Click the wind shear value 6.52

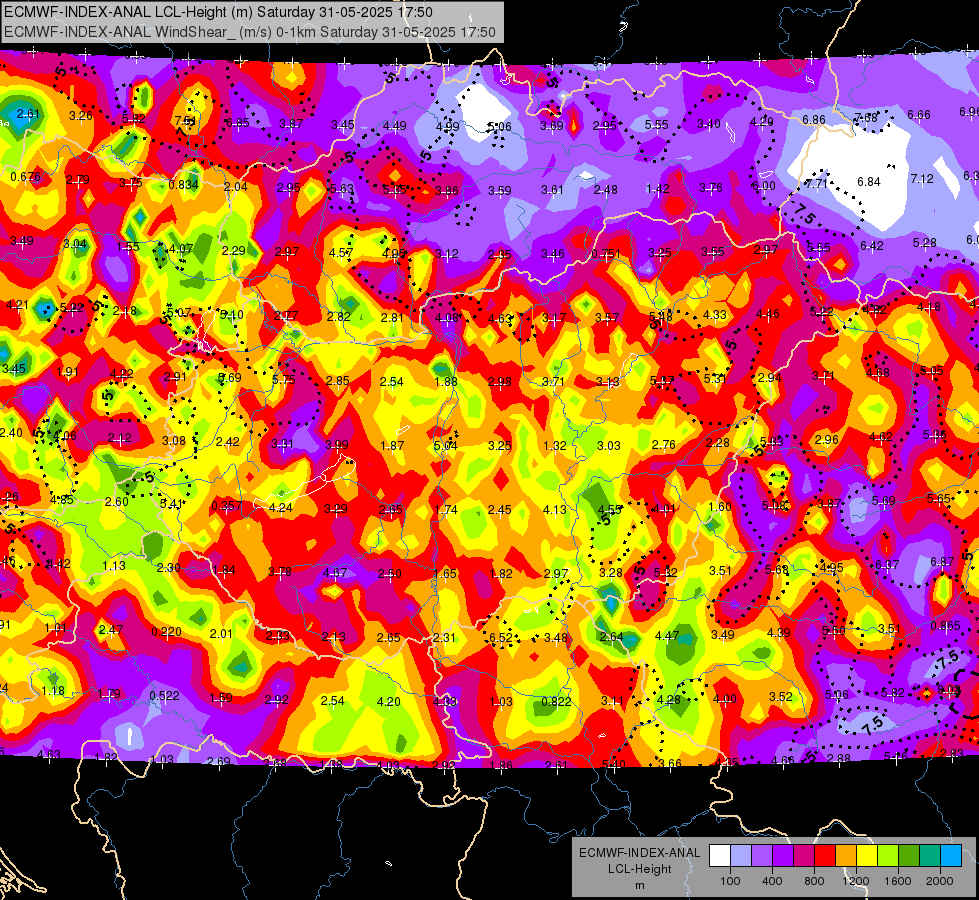click(501, 638)
